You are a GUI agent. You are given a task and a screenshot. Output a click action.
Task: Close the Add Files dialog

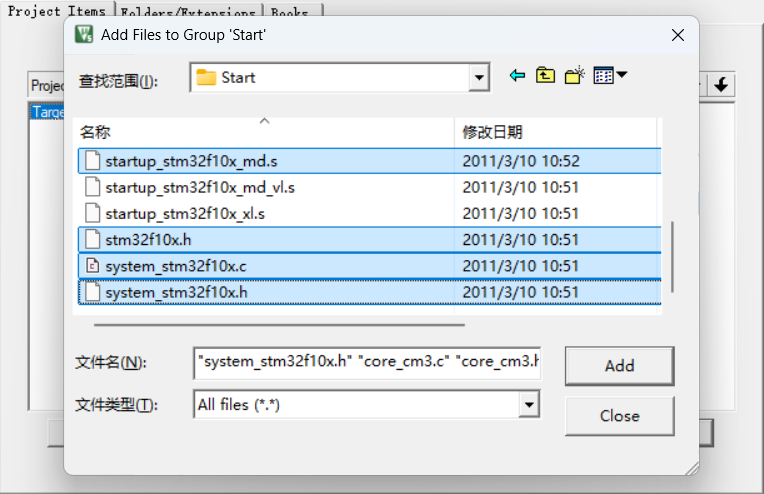[678, 35]
